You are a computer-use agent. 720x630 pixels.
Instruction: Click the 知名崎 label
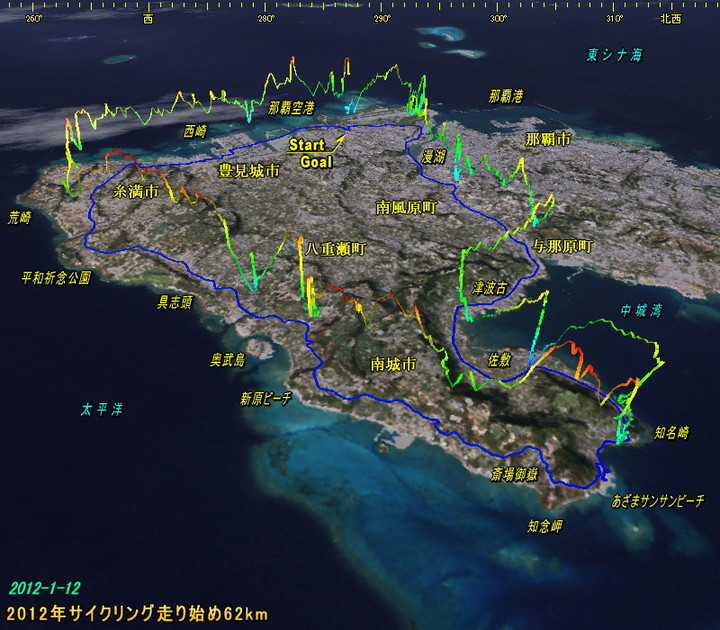pyautogui.click(x=671, y=433)
